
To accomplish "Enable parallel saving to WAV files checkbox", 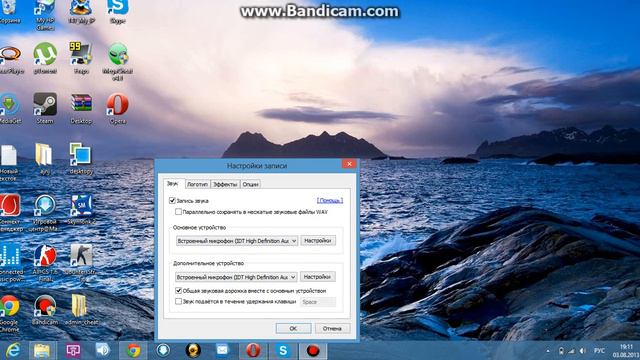I will (x=178, y=212).
